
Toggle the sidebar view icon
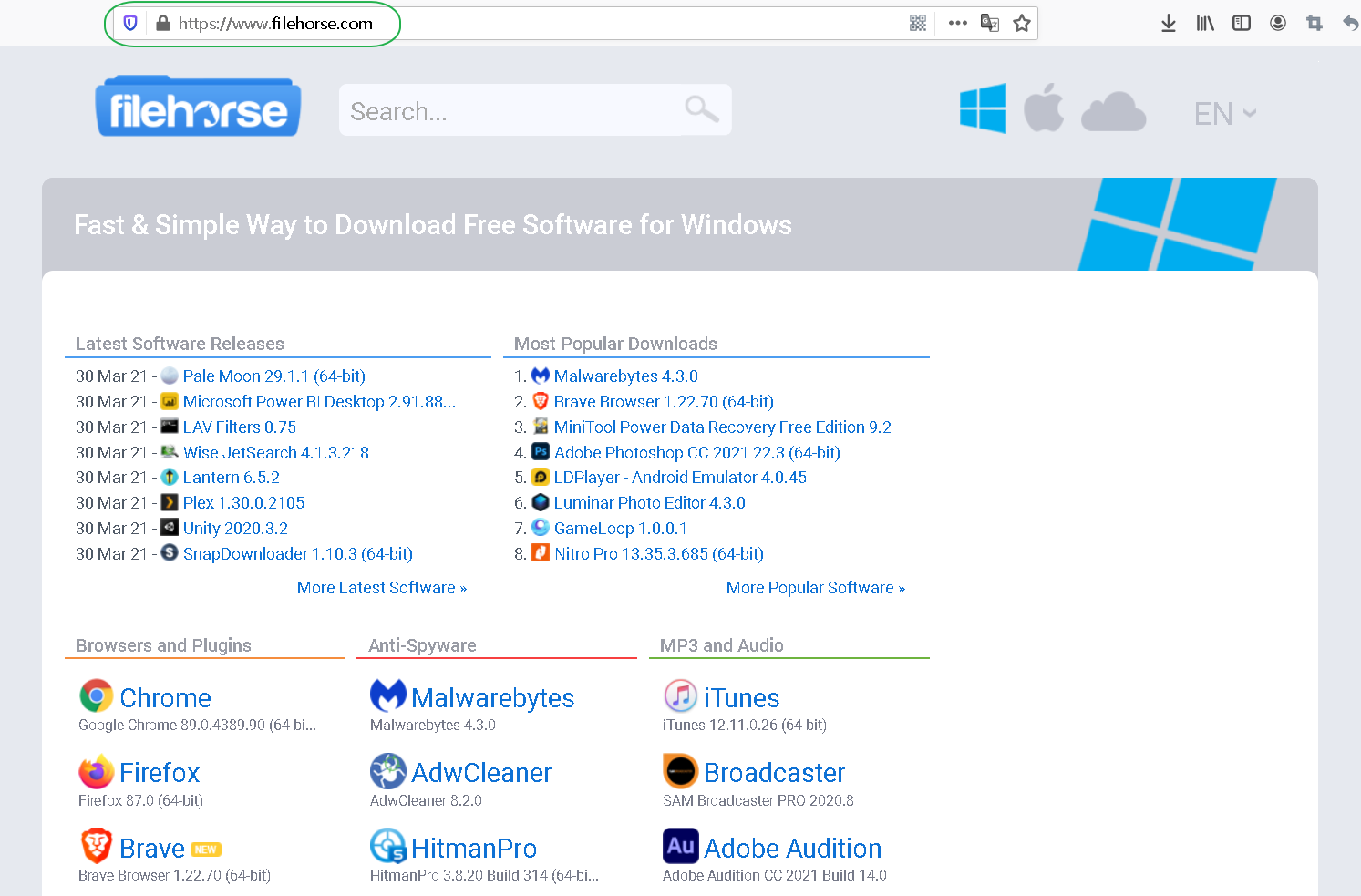1242,24
